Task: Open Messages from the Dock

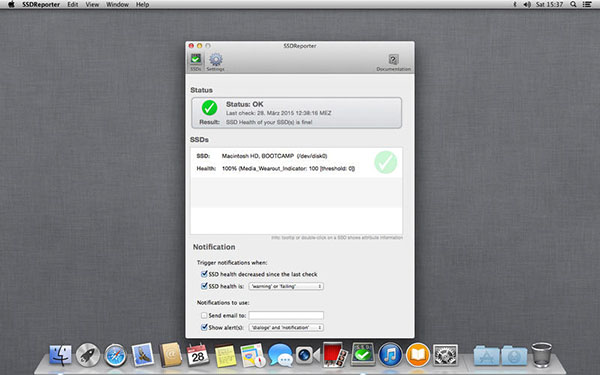Action: coord(280,355)
